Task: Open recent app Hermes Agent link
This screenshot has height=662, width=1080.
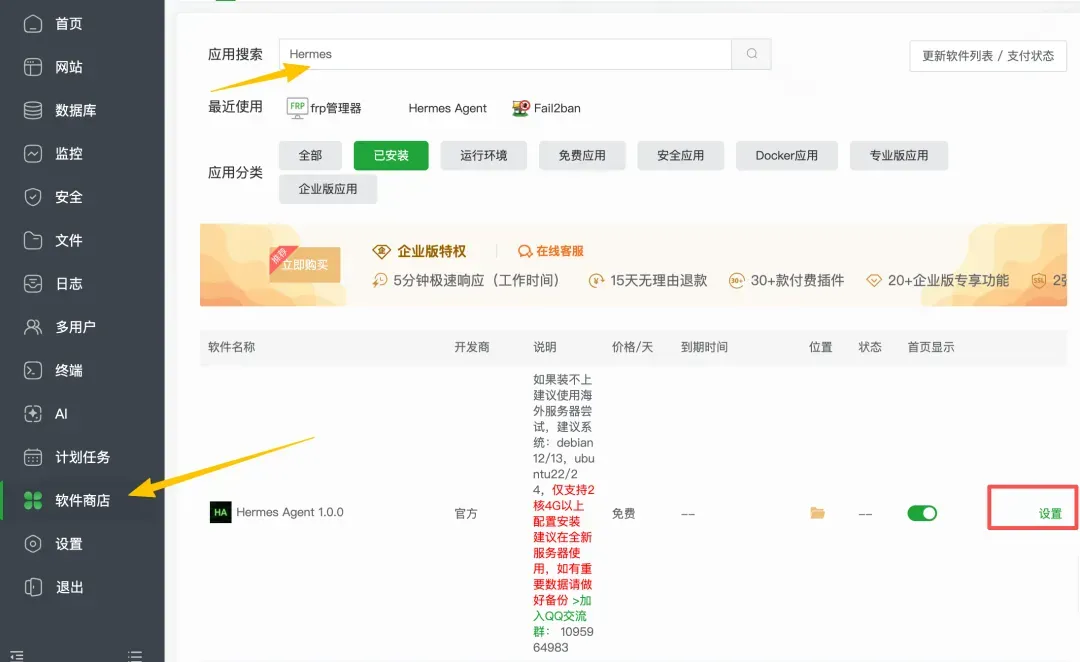Action: coord(447,108)
